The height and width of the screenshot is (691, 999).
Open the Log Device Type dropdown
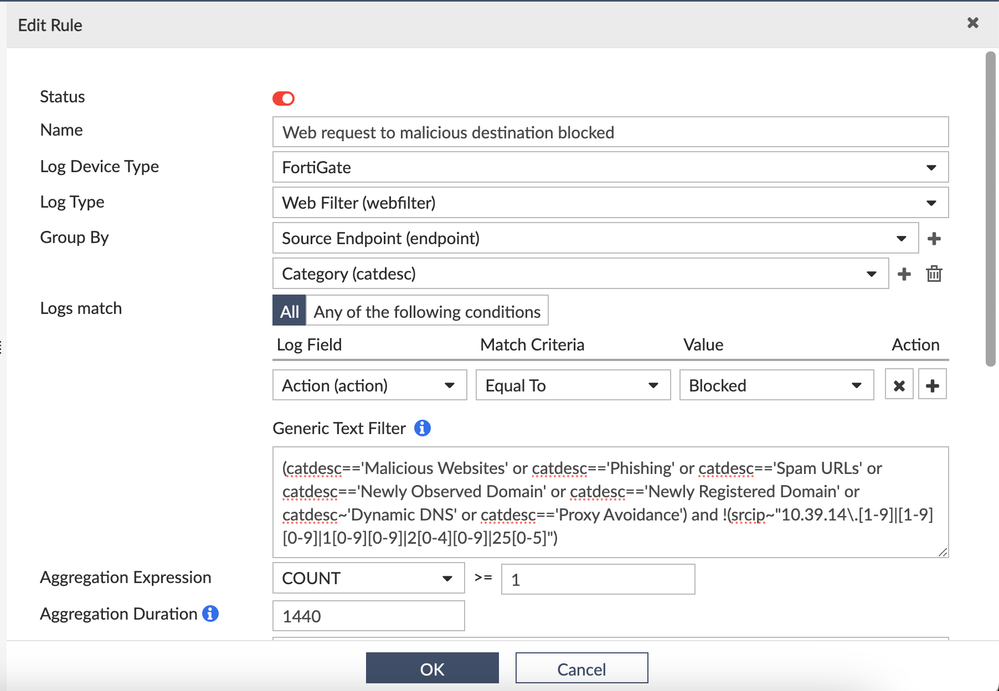[609, 167]
